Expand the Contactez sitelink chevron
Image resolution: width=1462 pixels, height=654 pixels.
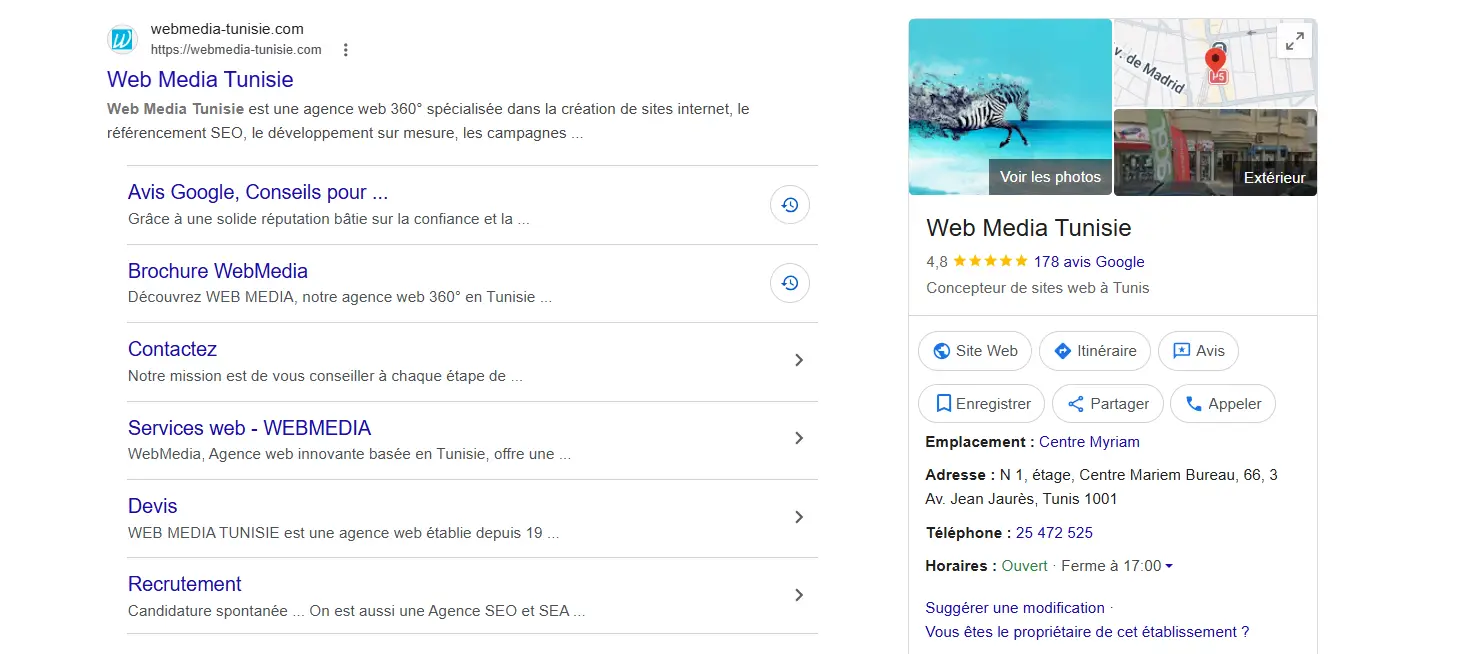[x=798, y=360]
